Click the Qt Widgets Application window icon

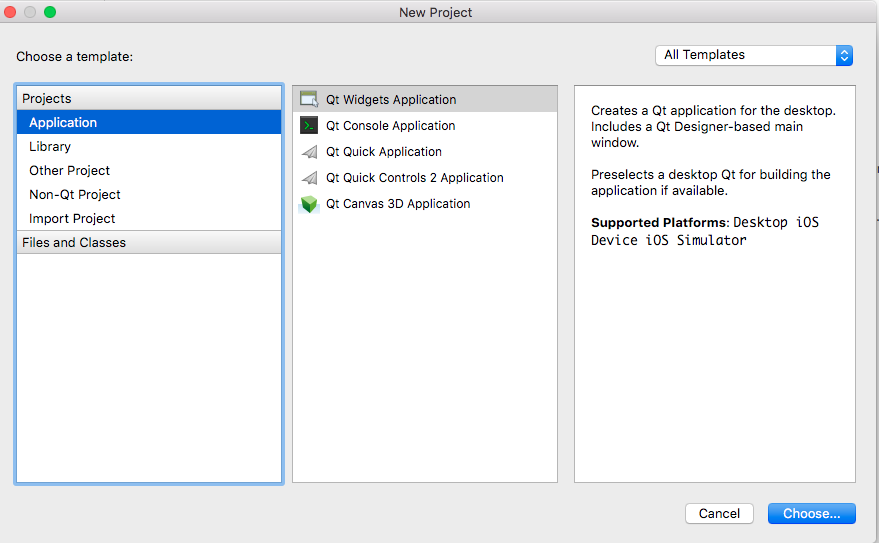pos(309,99)
